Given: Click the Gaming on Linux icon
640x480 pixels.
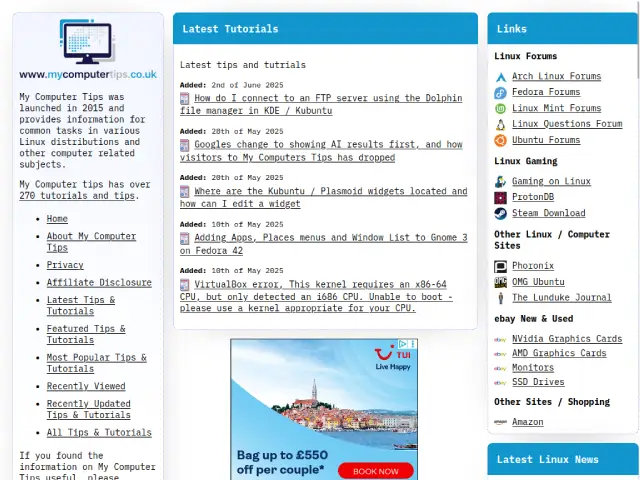Looking at the screenshot, I should click(x=501, y=182).
